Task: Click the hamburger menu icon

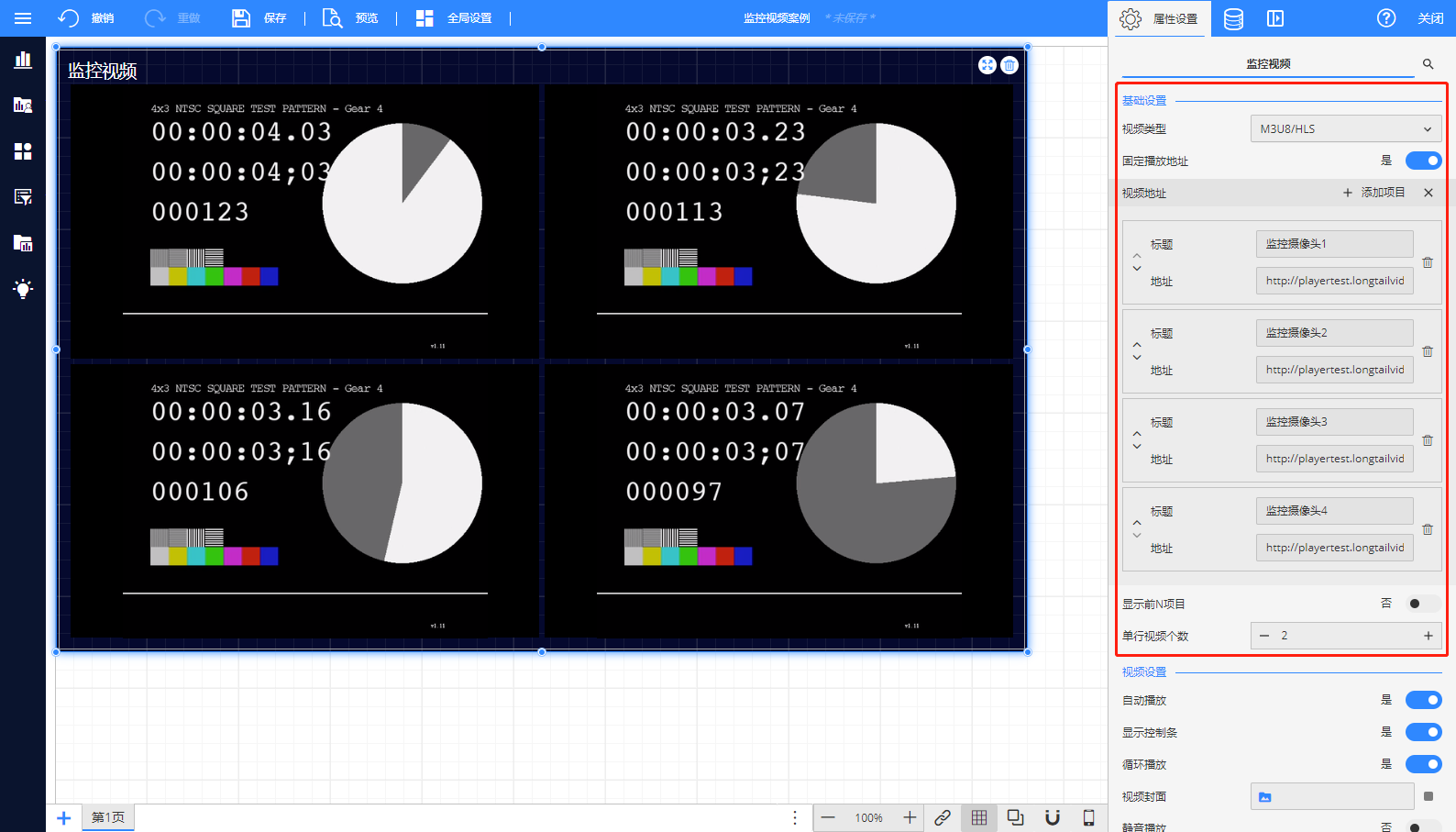Action: pyautogui.click(x=23, y=18)
